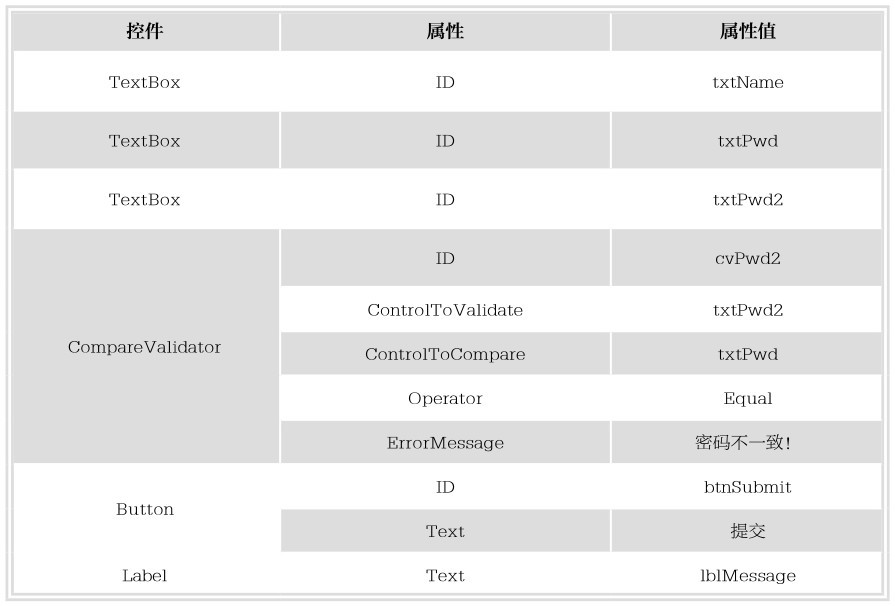Select the txtName value cell
This screenshot has height=606, width=895.
coord(747,82)
